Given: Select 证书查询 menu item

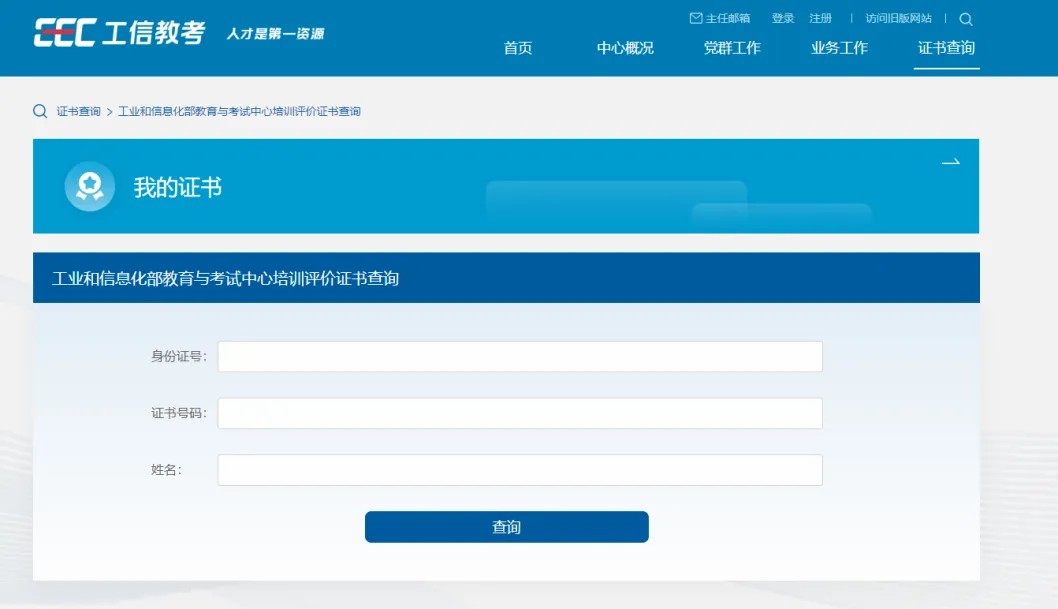Looking at the screenshot, I should tap(946, 48).
